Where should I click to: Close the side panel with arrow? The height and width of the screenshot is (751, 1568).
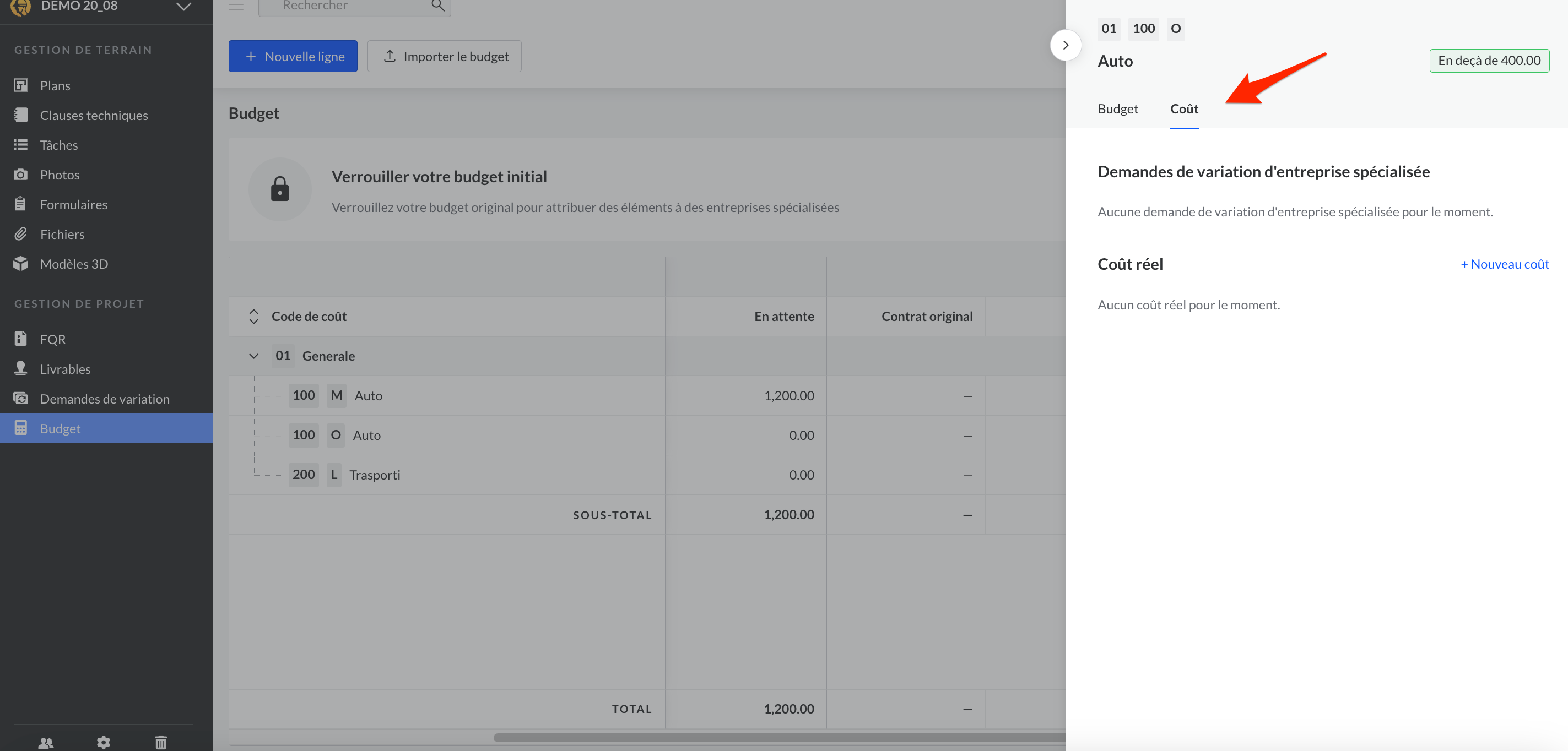pyautogui.click(x=1065, y=45)
